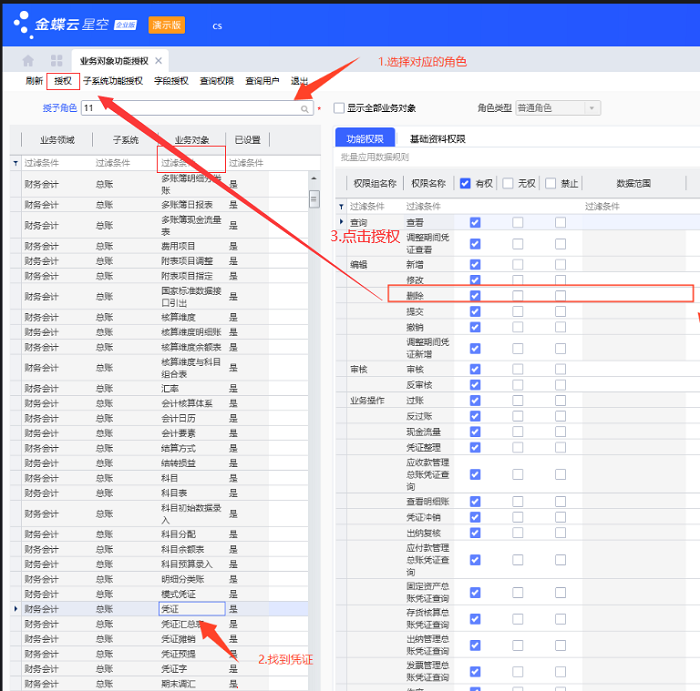Enable 显示全部业务对象 checkbox
The image size is (700, 691).
click(x=339, y=108)
